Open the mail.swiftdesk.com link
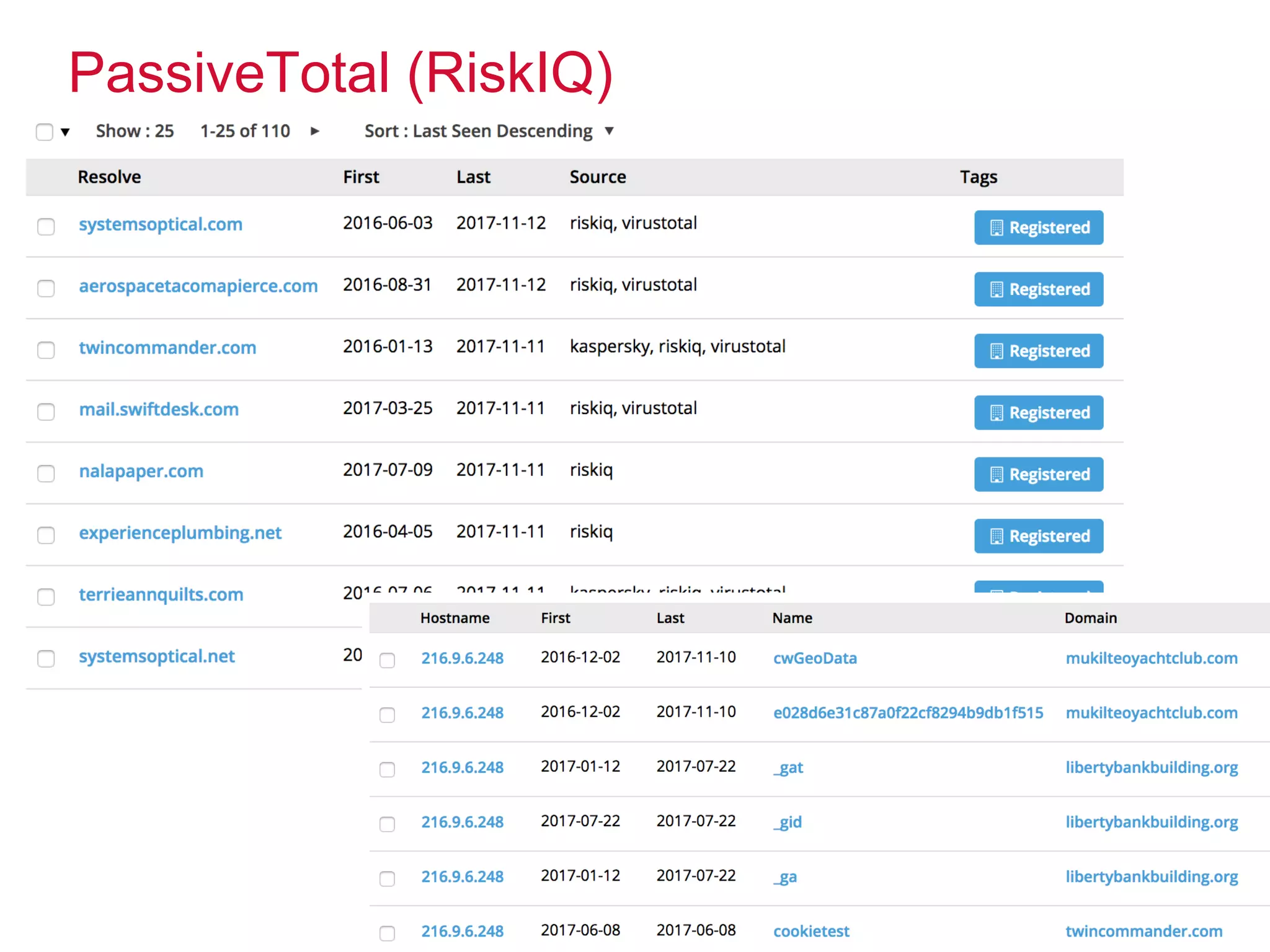Viewport: 1270px width, 952px height. (x=159, y=409)
